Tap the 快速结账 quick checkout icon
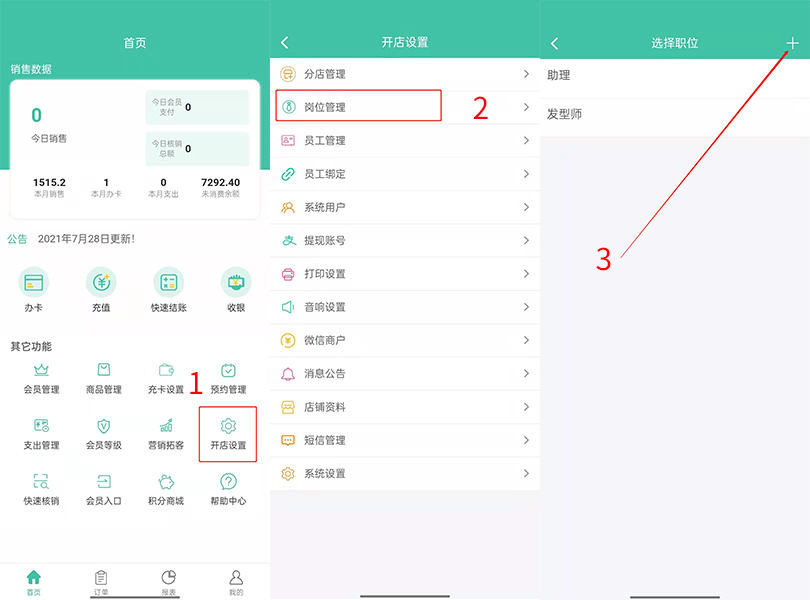 point(168,283)
